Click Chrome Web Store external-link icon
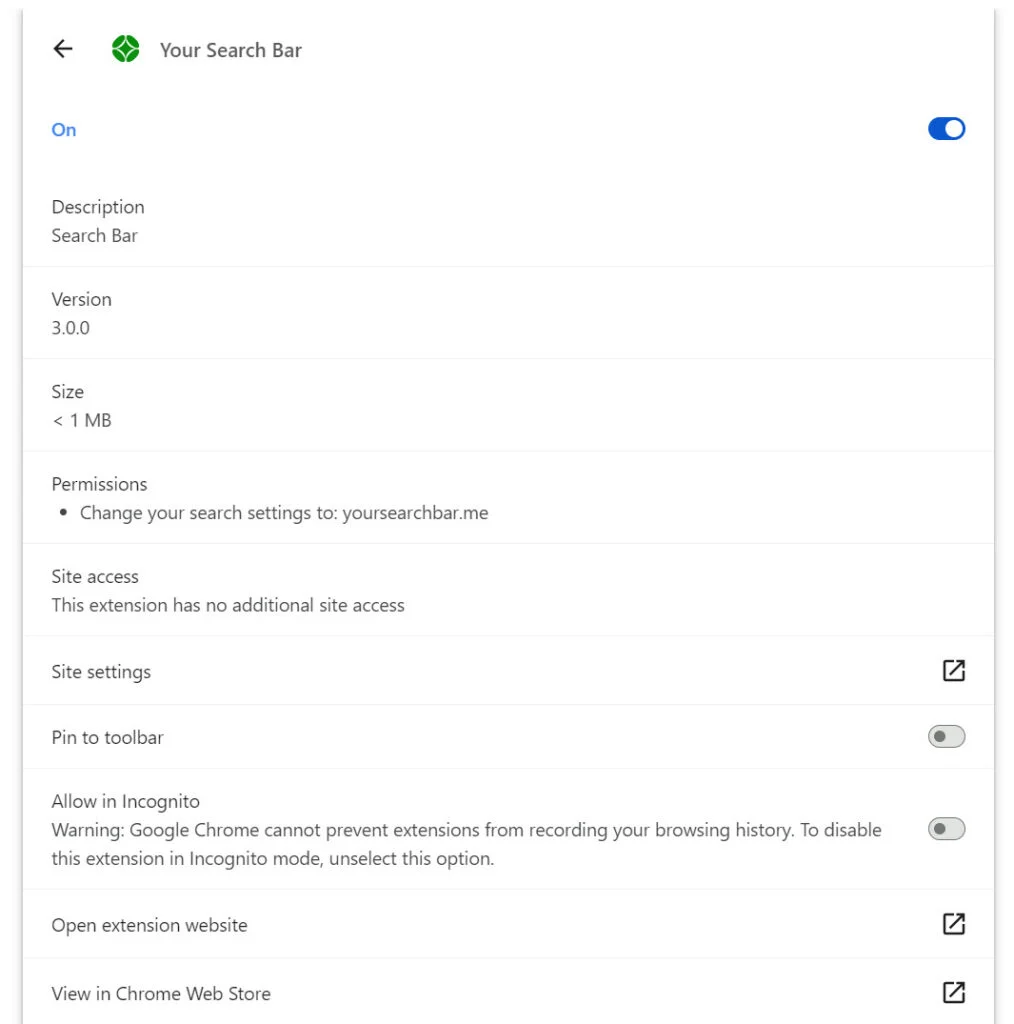The width and height of the screenshot is (1014, 1024). [x=953, y=992]
